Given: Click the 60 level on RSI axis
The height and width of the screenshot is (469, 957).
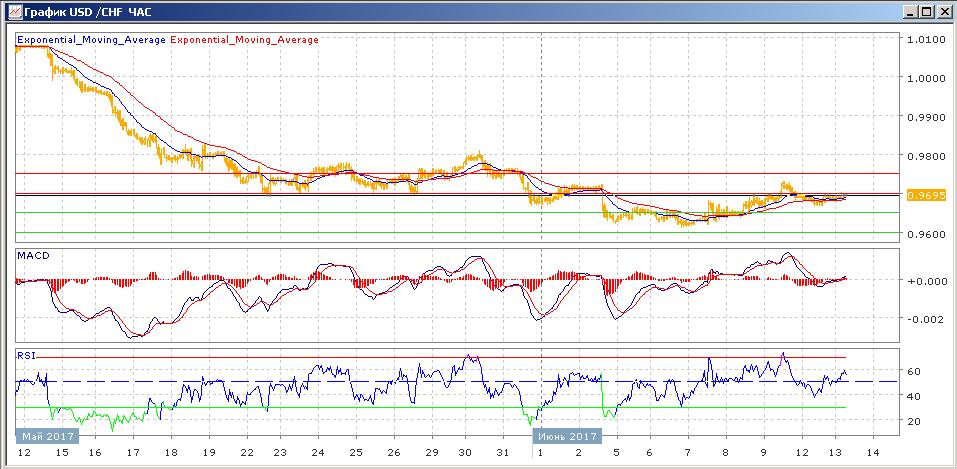Looking at the screenshot, I should (x=913, y=371).
